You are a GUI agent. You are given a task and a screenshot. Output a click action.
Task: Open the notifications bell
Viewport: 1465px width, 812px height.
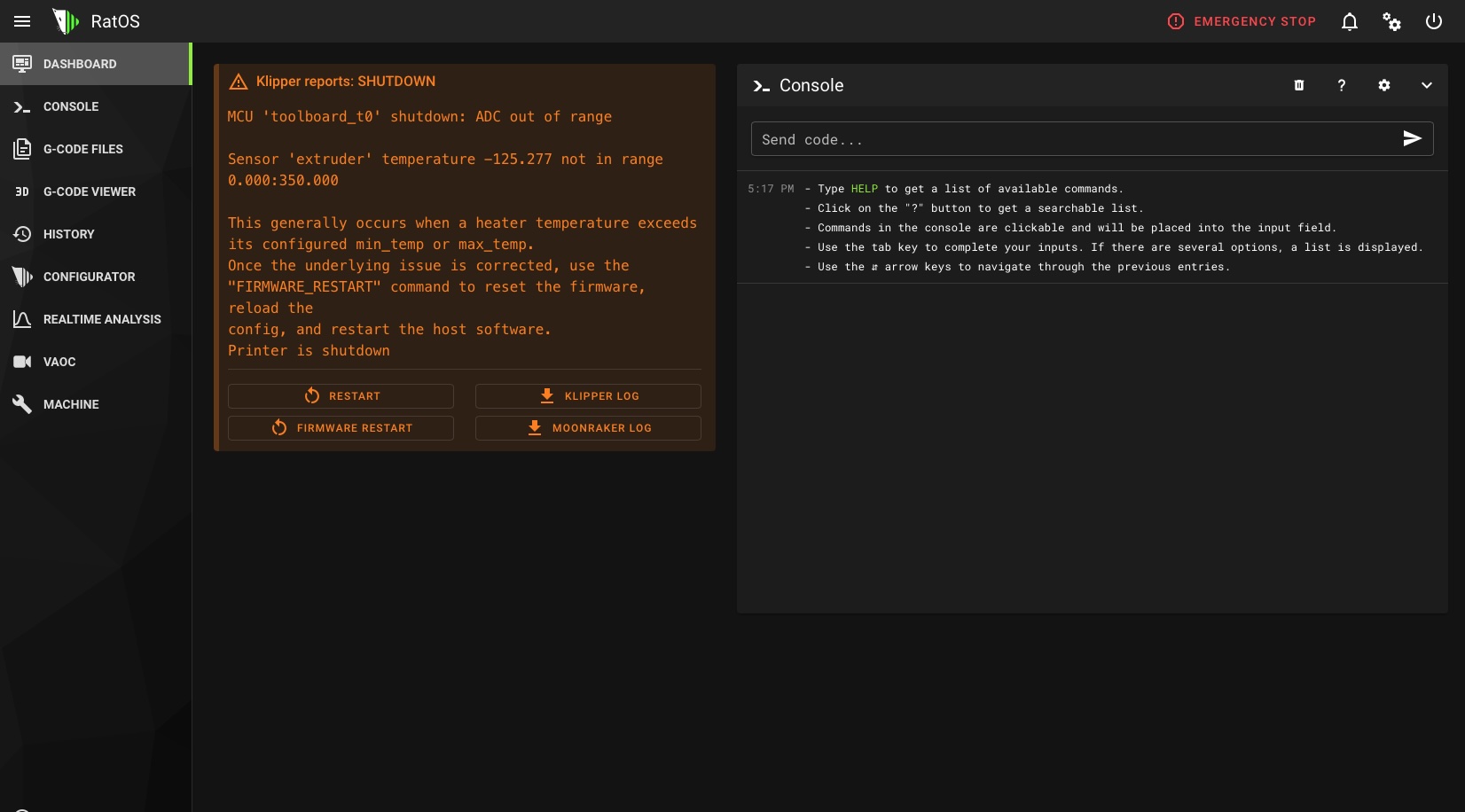click(x=1349, y=21)
